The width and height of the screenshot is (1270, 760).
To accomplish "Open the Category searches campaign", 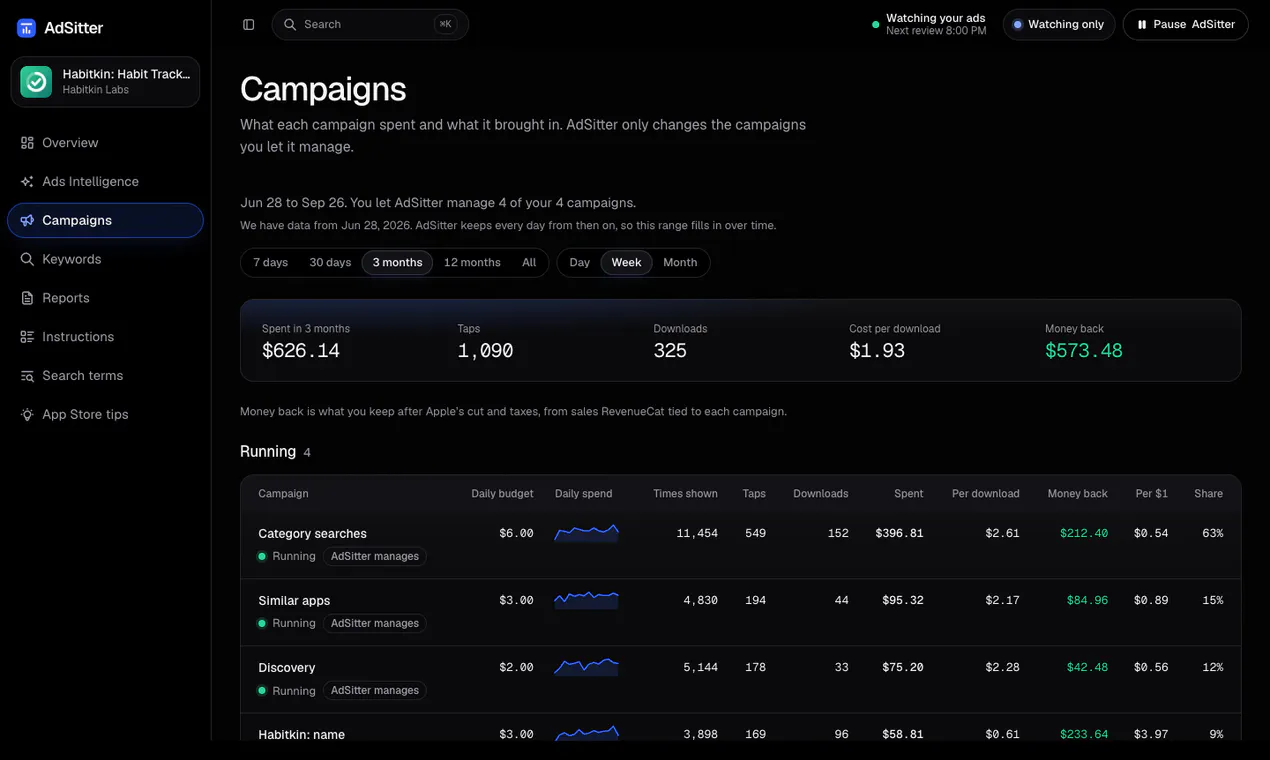I will tap(312, 534).
